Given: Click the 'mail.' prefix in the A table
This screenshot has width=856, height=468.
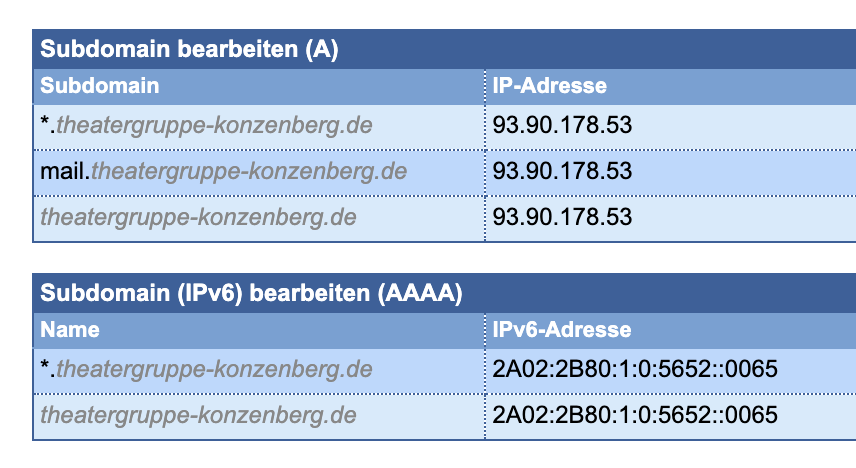Looking at the screenshot, I should (65, 171).
